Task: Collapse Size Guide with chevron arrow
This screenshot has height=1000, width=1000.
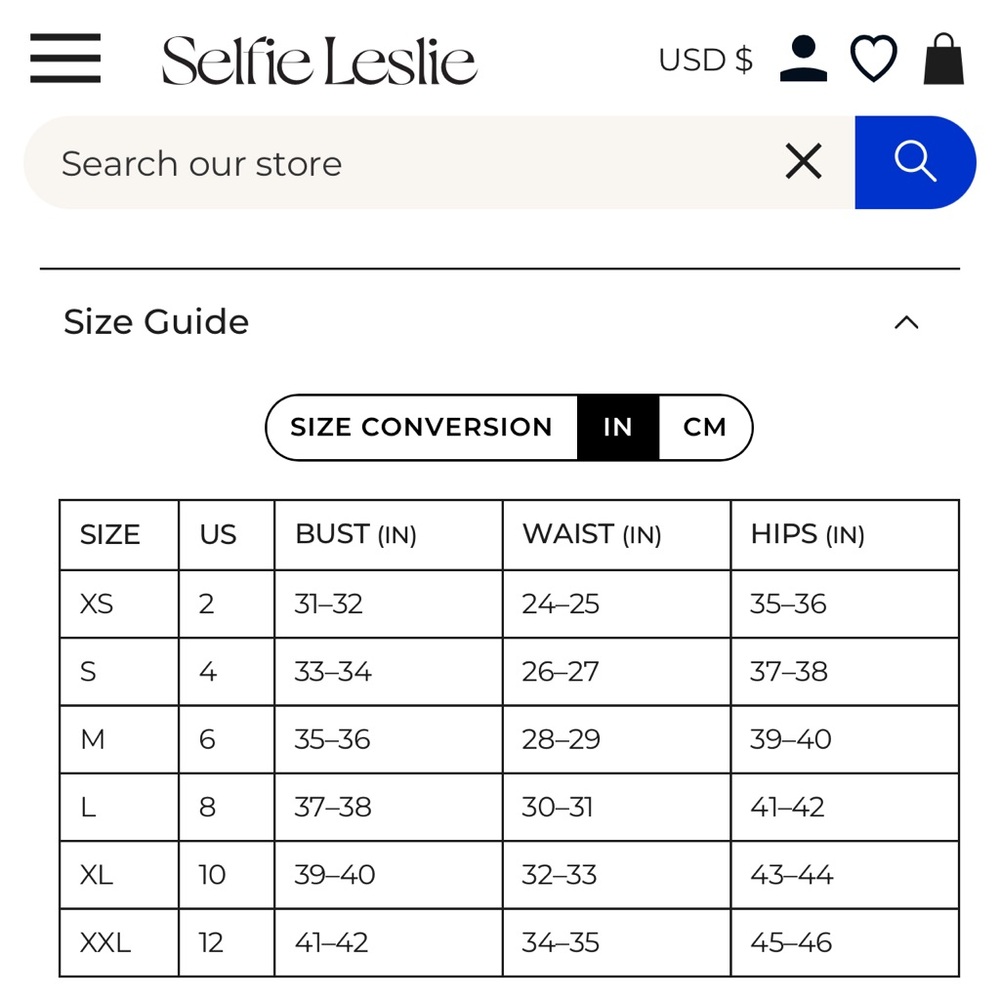Action: point(906,322)
